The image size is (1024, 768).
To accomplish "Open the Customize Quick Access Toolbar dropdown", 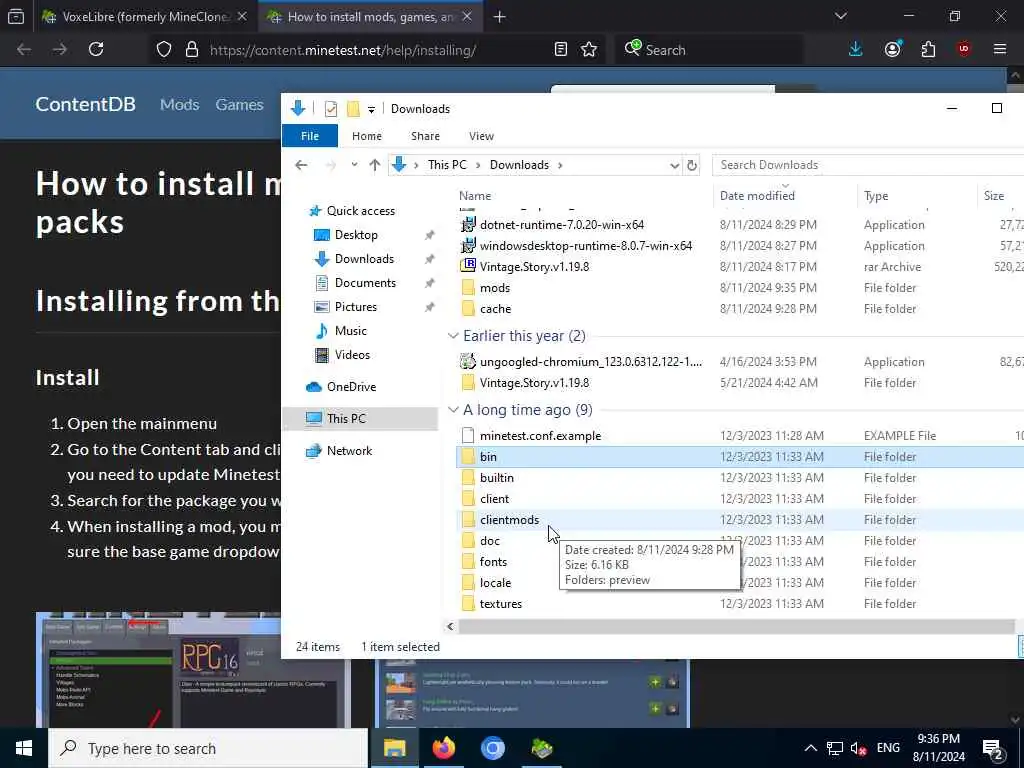I will click(x=371, y=110).
